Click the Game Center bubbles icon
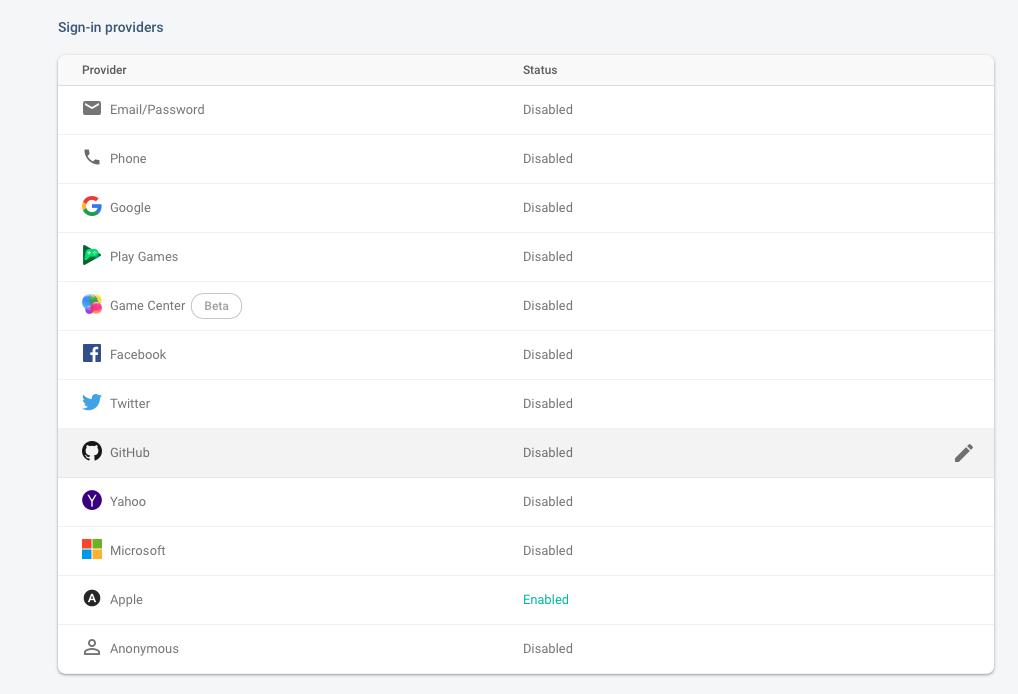Image resolution: width=1018 pixels, height=694 pixels. click(92, 305)
